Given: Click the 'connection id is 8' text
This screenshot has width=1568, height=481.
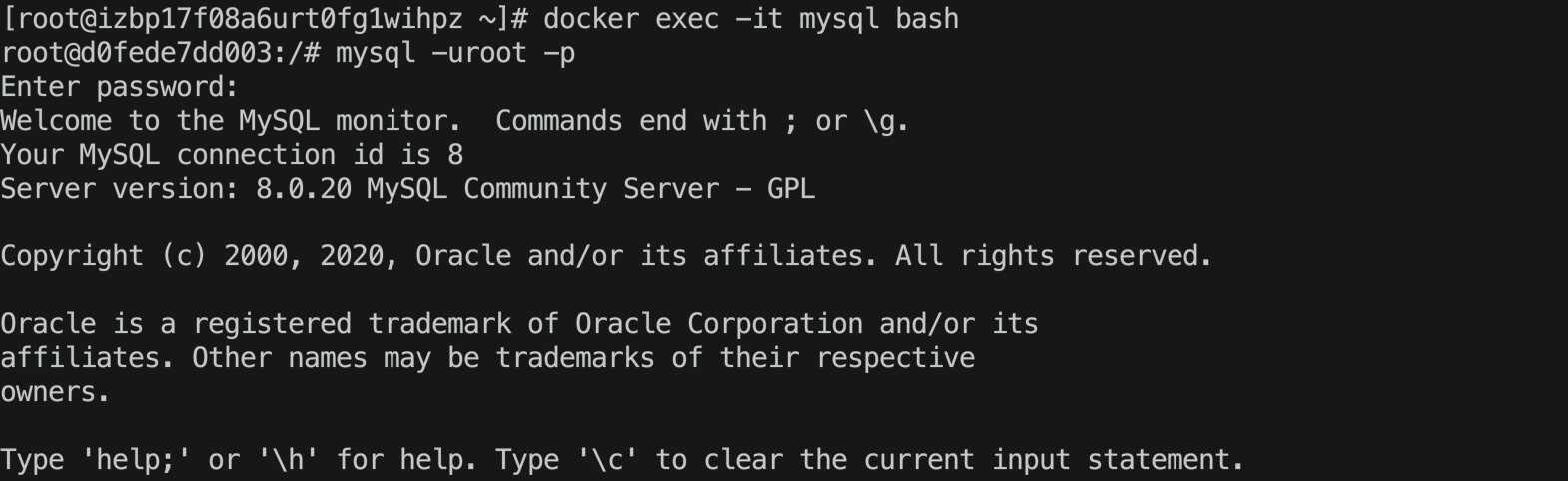Looking at the screenshot, I should (320, 155).
